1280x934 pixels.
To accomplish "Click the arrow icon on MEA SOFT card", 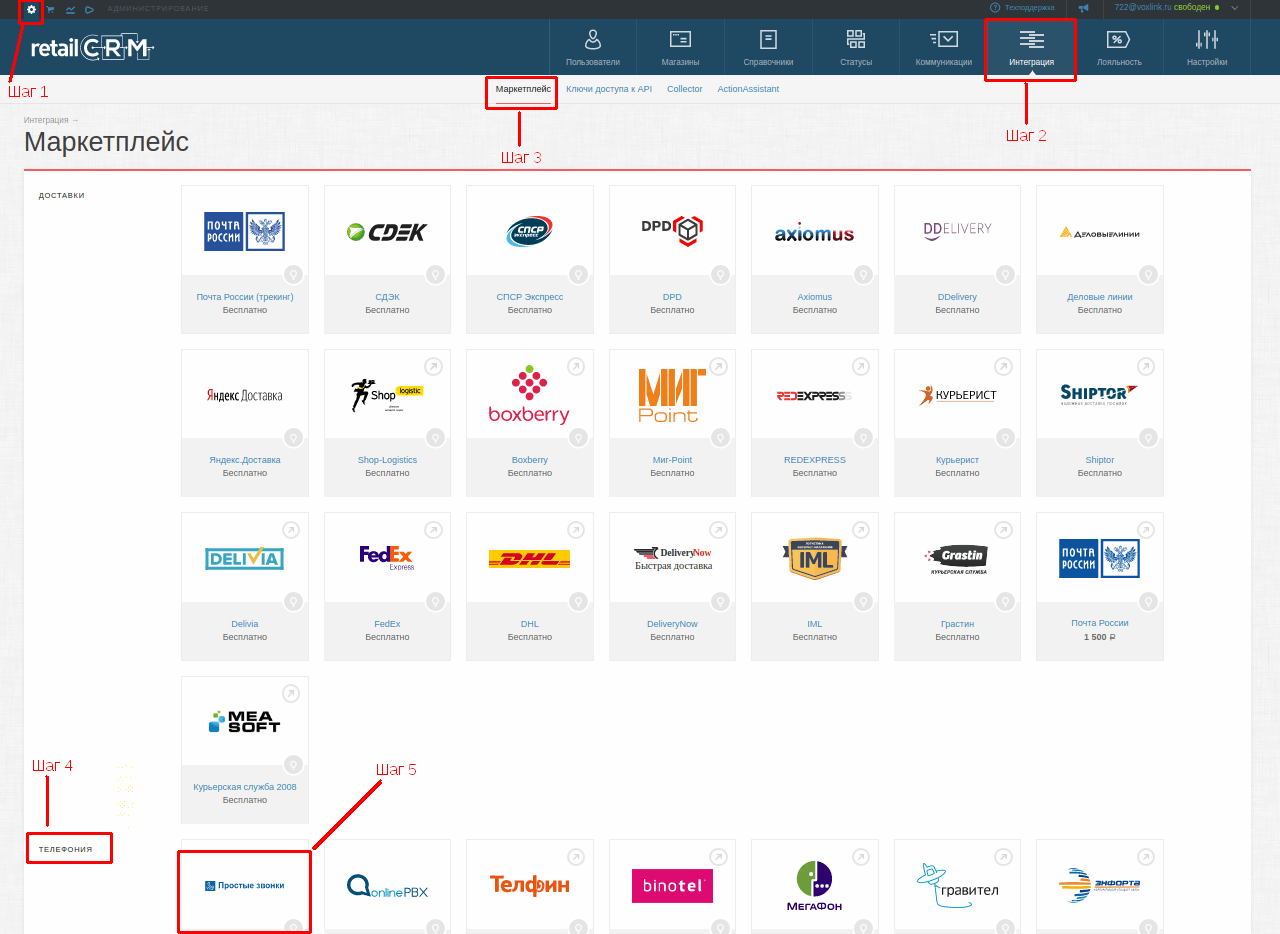I will point(291,693).
